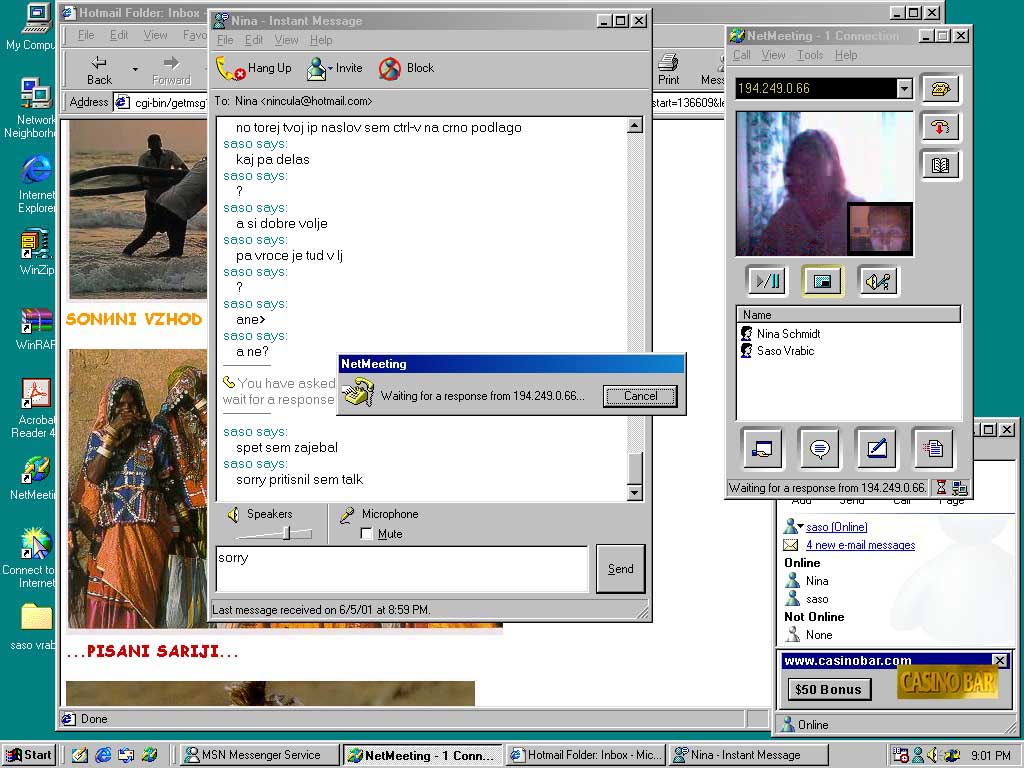
Task: Click the Print icon in browser toolbar
Action: click(668, 70)
